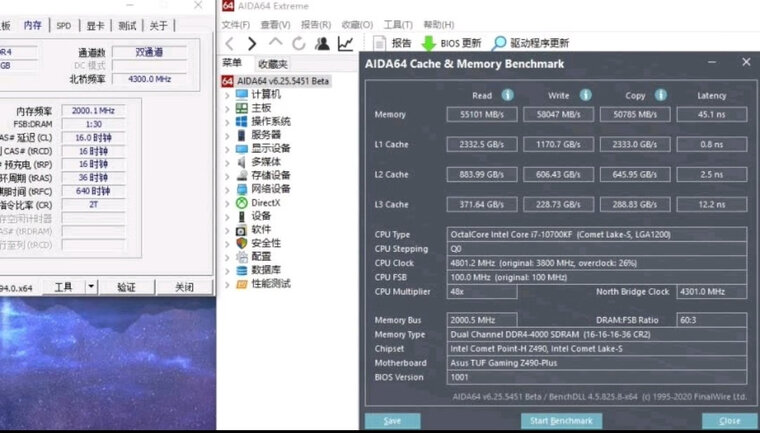This screenshot has height=433, width=760.
Task: Switch to the 内存 tab in CPU-Z
Action: coord(32,25)
